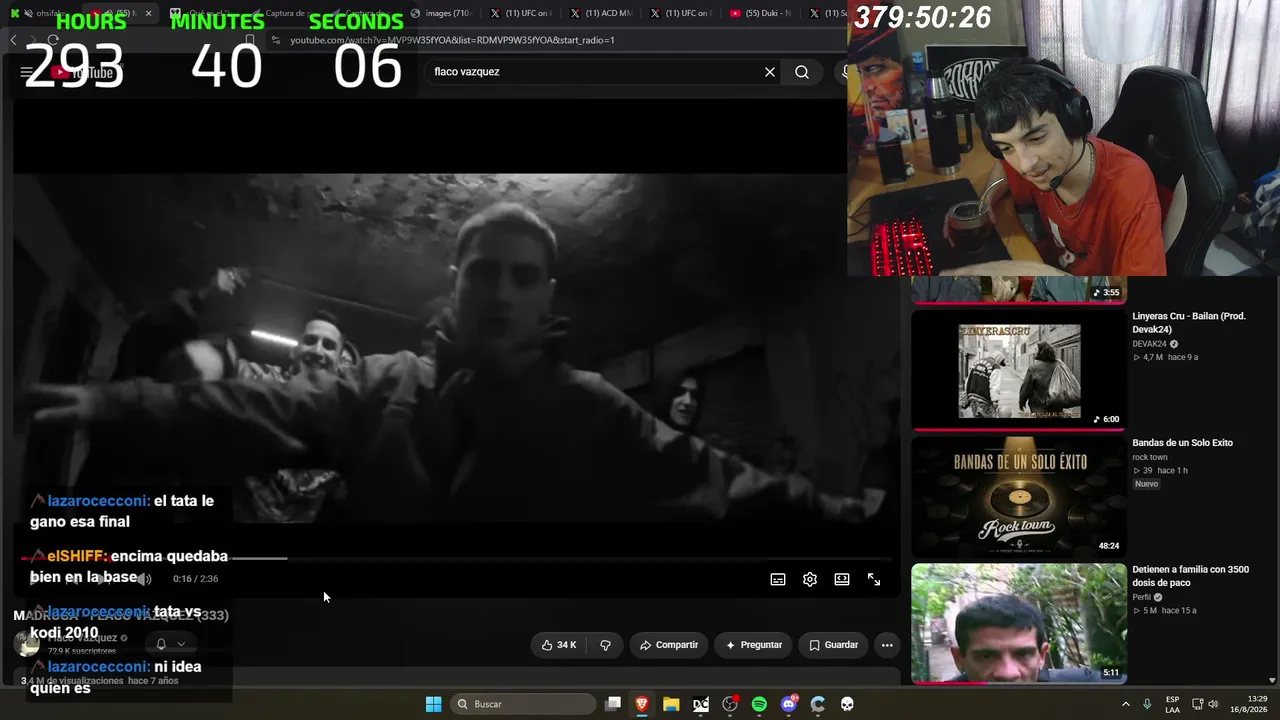Image resolution: width=1280 pixels, height=720 pixels.
Task: Open the Windows Start menu
Action: pyautogui.click(x=433, y=704)
